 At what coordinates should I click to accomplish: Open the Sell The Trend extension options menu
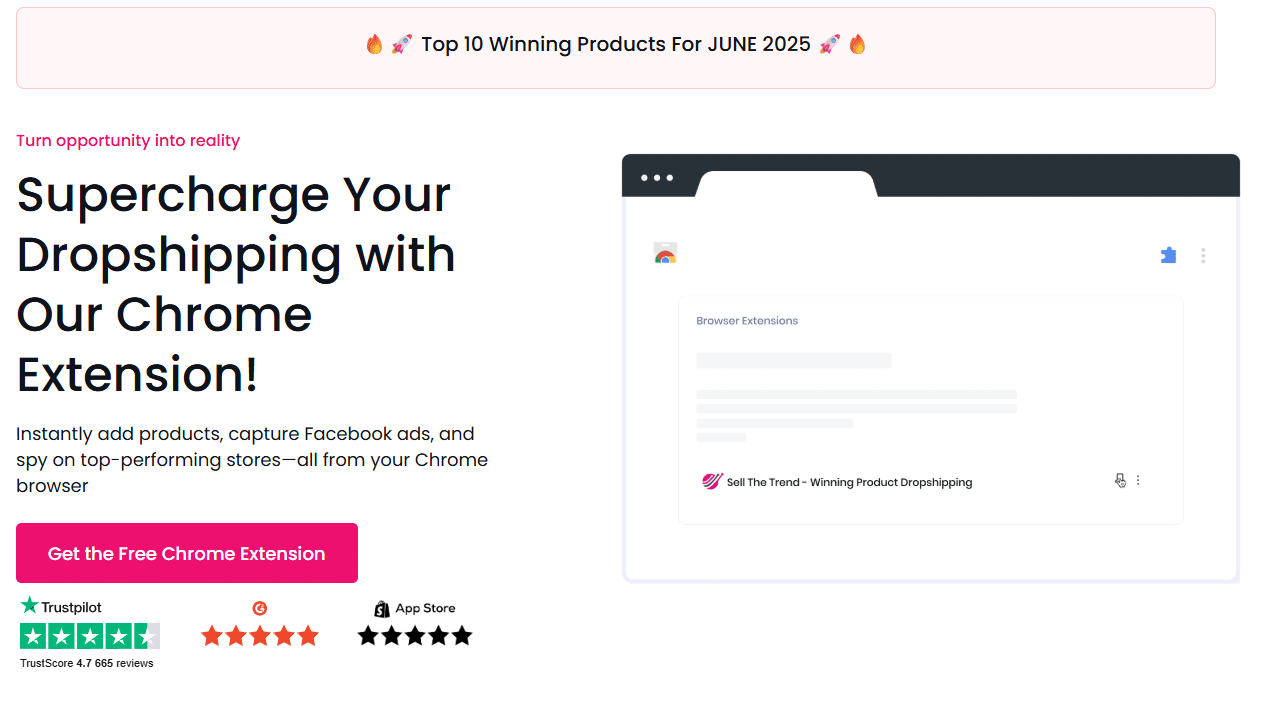tap(1138, 481)
